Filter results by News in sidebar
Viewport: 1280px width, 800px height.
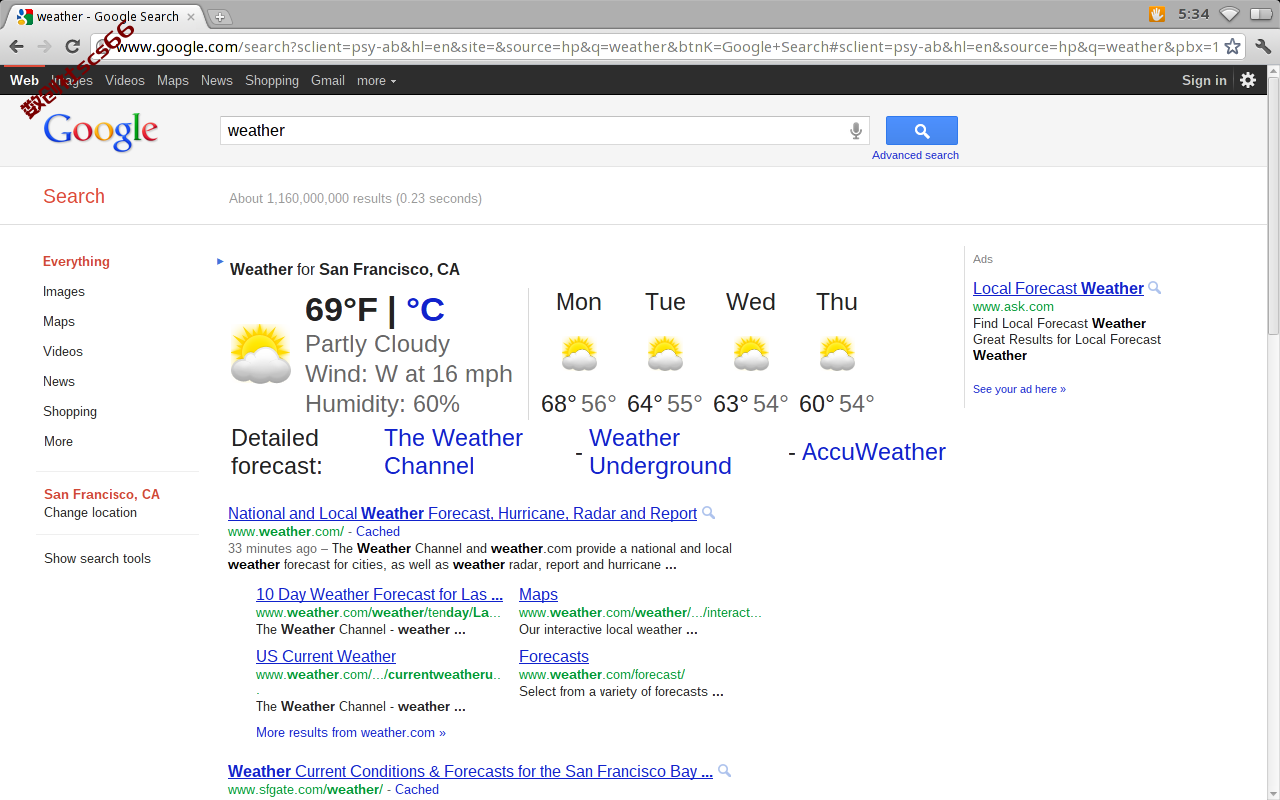click(59, 381)
